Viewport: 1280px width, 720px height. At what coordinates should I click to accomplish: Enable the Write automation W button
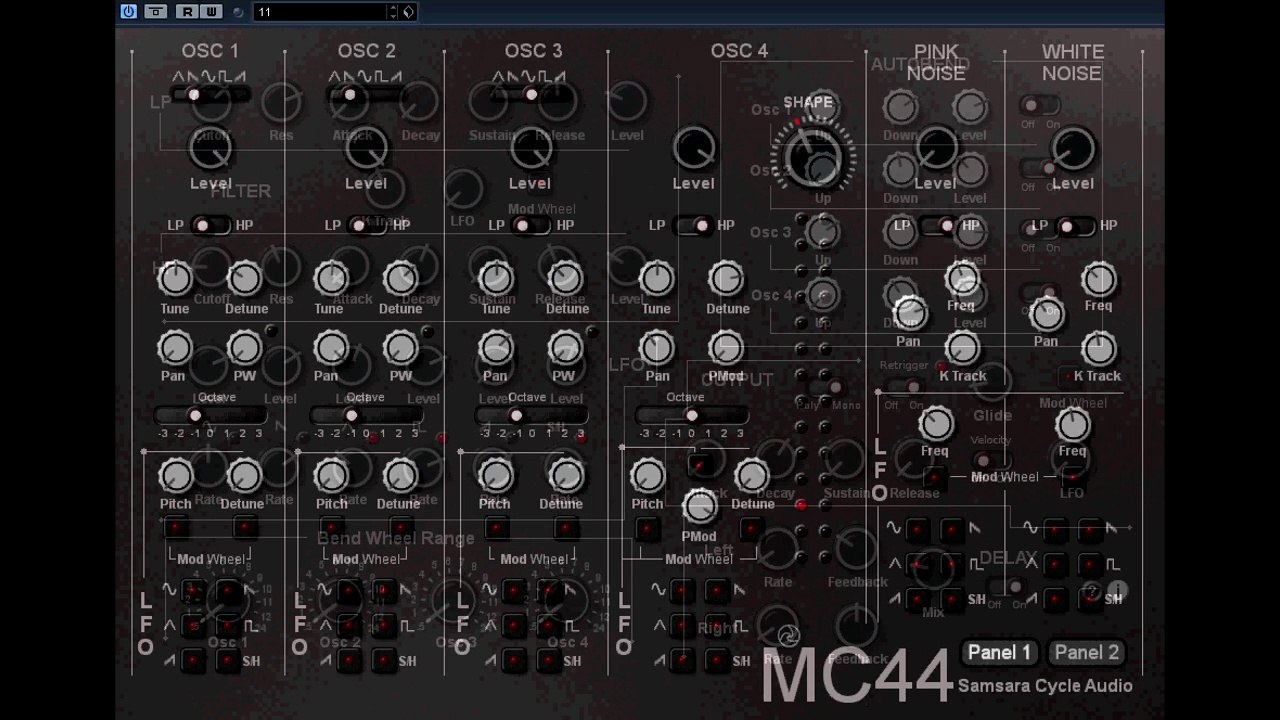(x=211, y=12)
